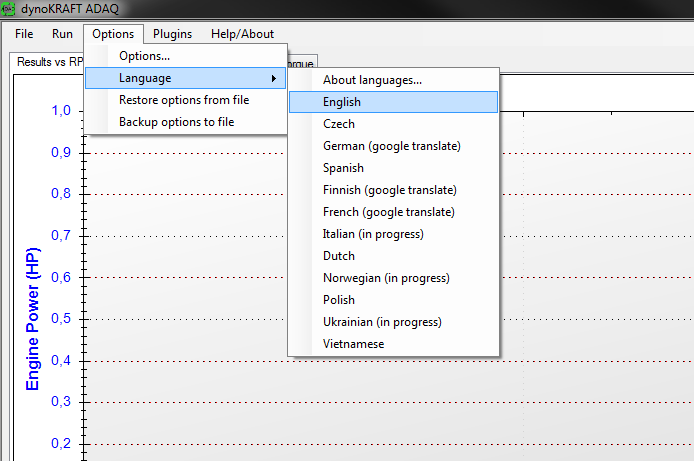The height and width of the screenshot is (461, 694).
Task: Open the Run menu
Action: (x=62, y=34)
